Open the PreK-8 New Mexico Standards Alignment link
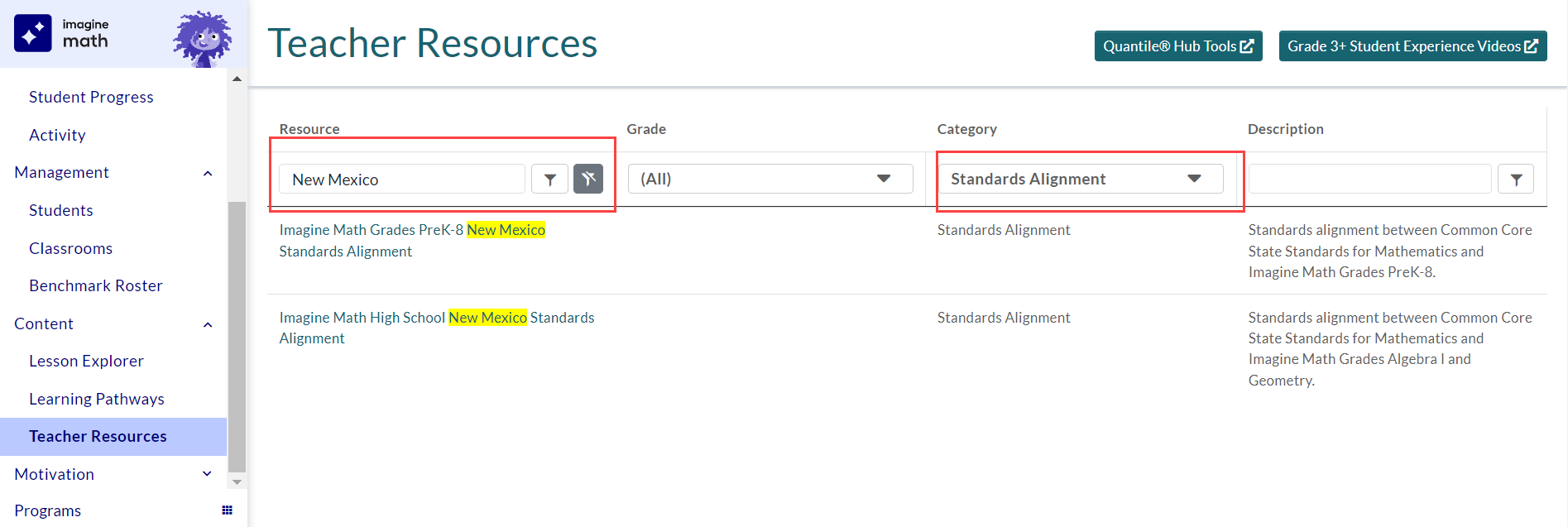The width and height of the screenshot is (1568, 527). tap(412, 230)
